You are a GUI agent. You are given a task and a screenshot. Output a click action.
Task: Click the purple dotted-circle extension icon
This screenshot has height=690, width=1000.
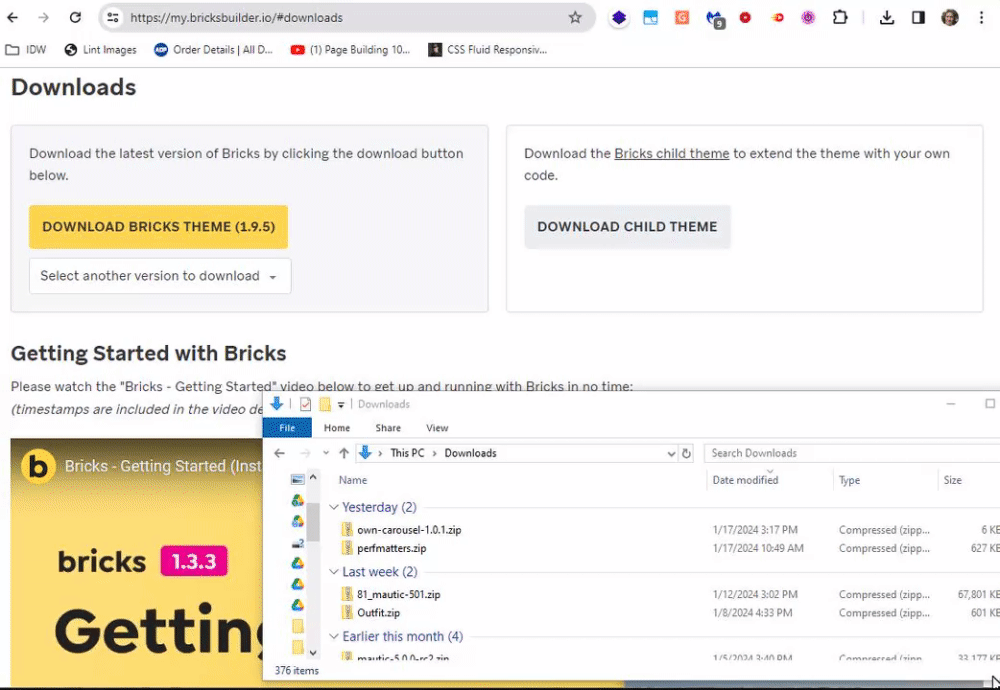[x=808, y=18]
